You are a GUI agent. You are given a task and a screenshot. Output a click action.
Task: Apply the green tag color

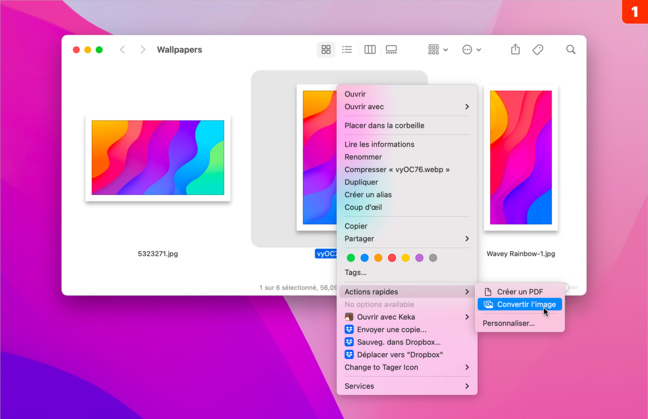(350, 258)
